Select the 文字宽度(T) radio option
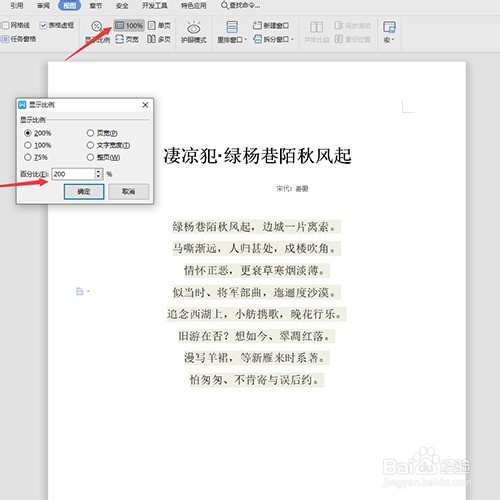 click(90, 145)
